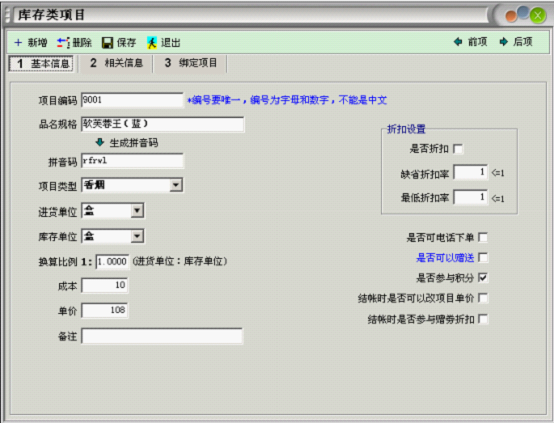Screen dimensions: 554x423
Task: Tick the 是否可以赠送 checkbox
Action: 483,258
